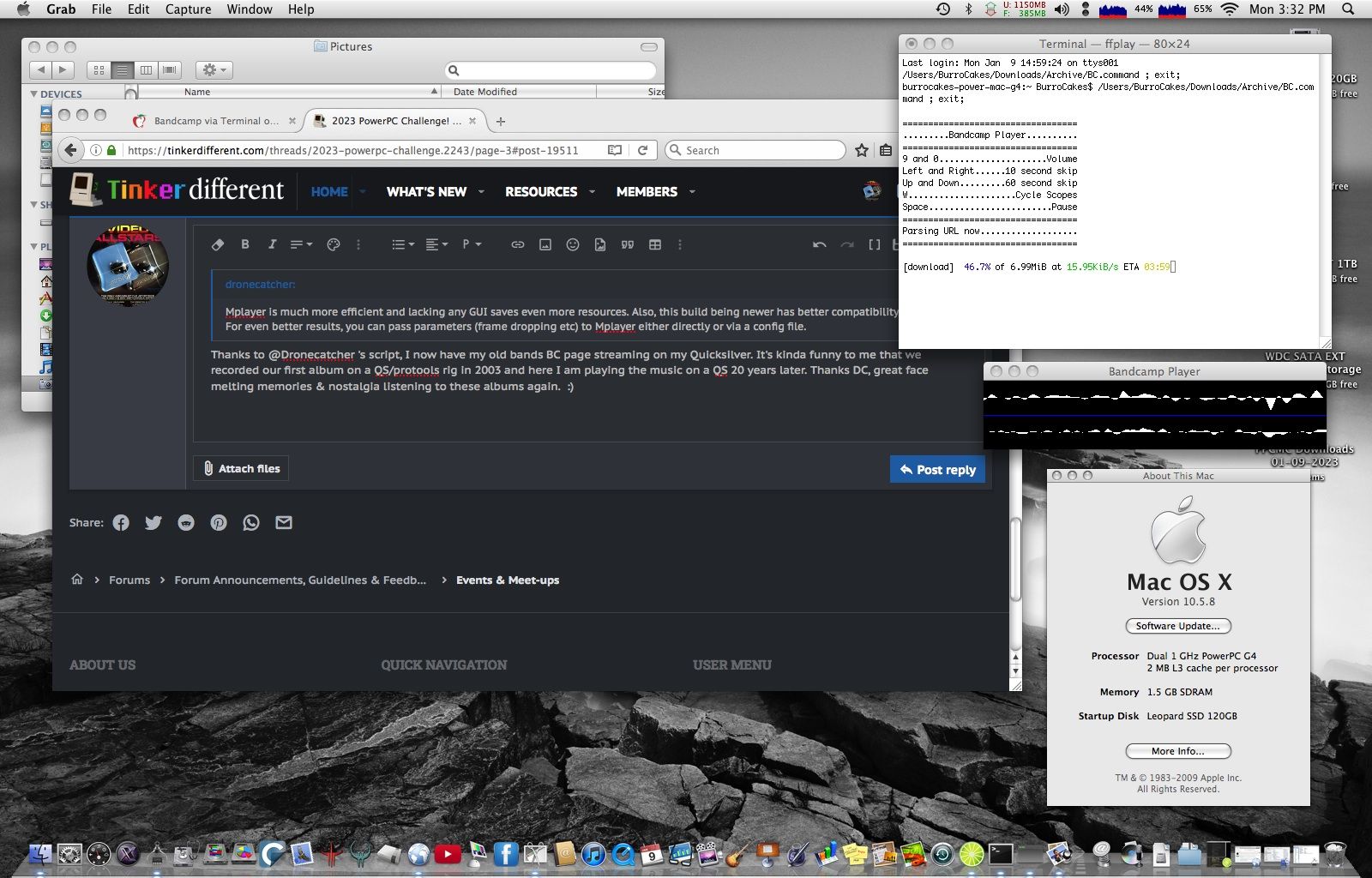Image resolution: width=1372 pixels, height=878 pixels.
Task: Open the WHAT'S NEW menu item
Action: (x=426, y=191)
